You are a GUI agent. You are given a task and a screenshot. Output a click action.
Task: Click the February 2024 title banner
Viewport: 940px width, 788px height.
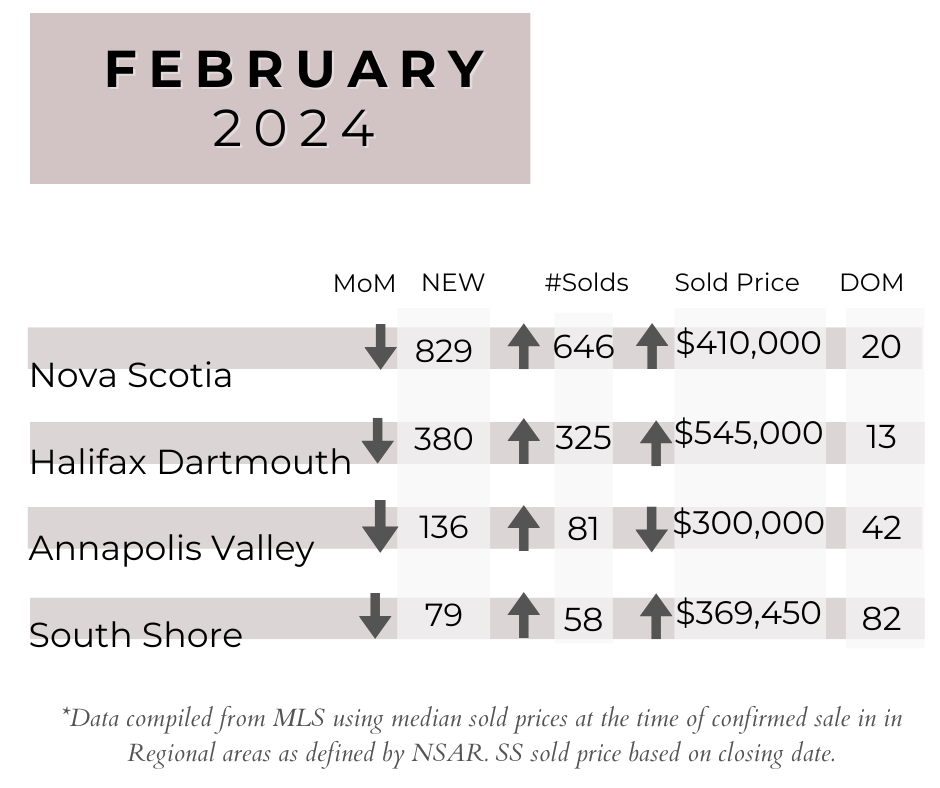point(280,98)
